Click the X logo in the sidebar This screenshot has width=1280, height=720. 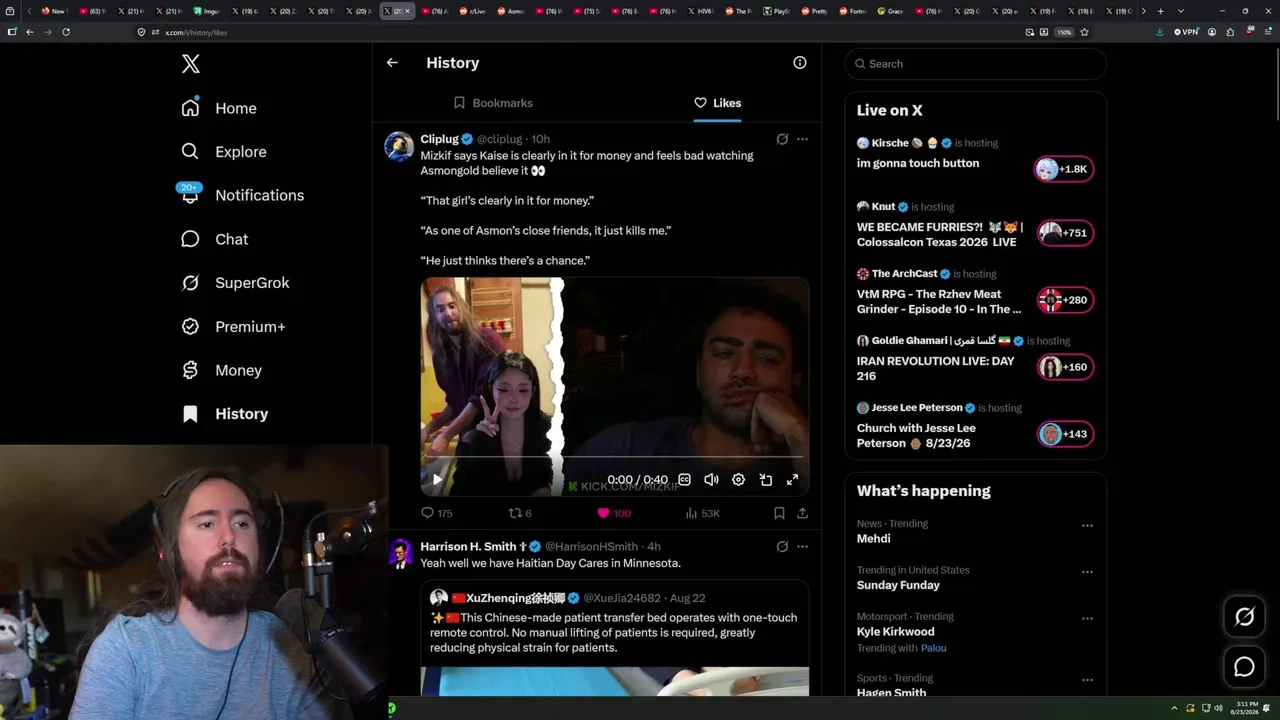[x=191, y=64]
